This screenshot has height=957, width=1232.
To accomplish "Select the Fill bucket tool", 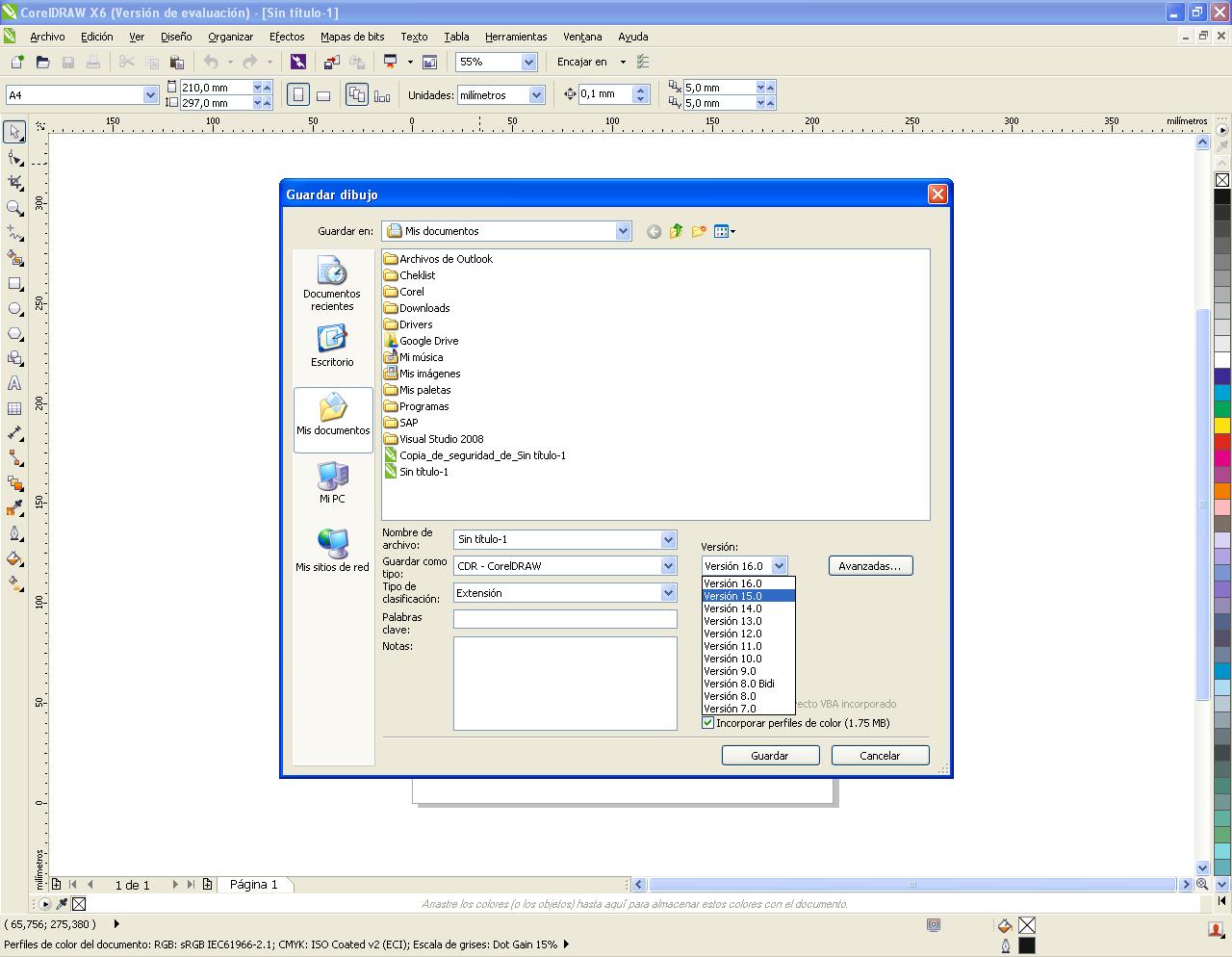I will 14,558.
